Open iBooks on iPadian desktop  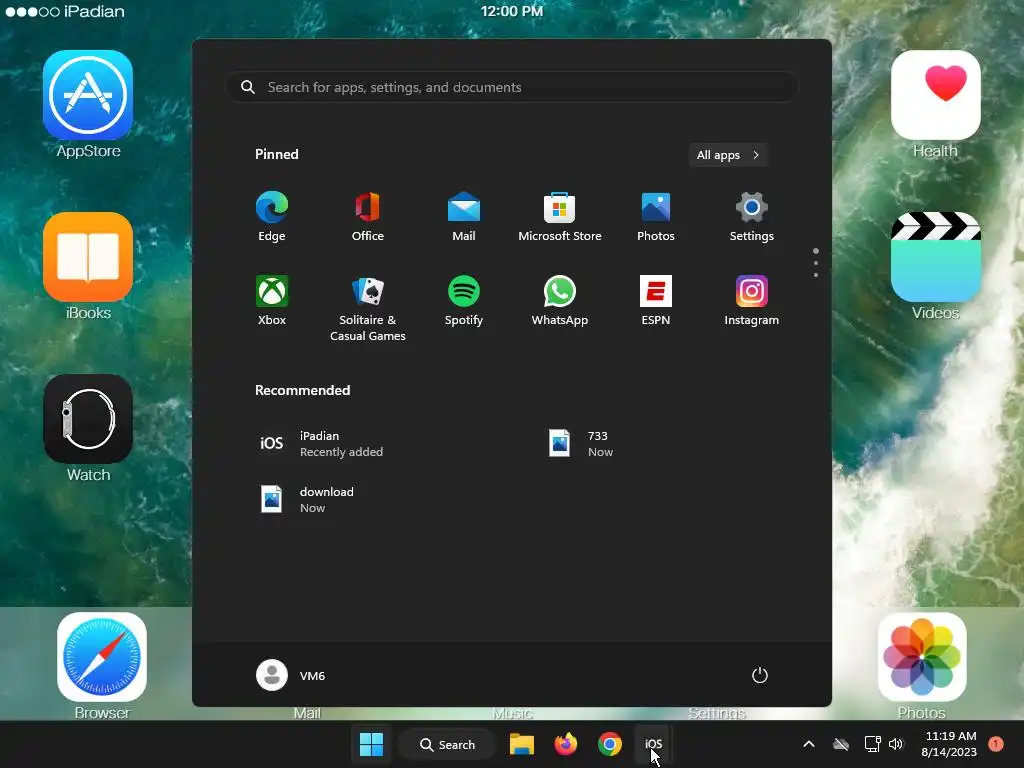(88, 266)
